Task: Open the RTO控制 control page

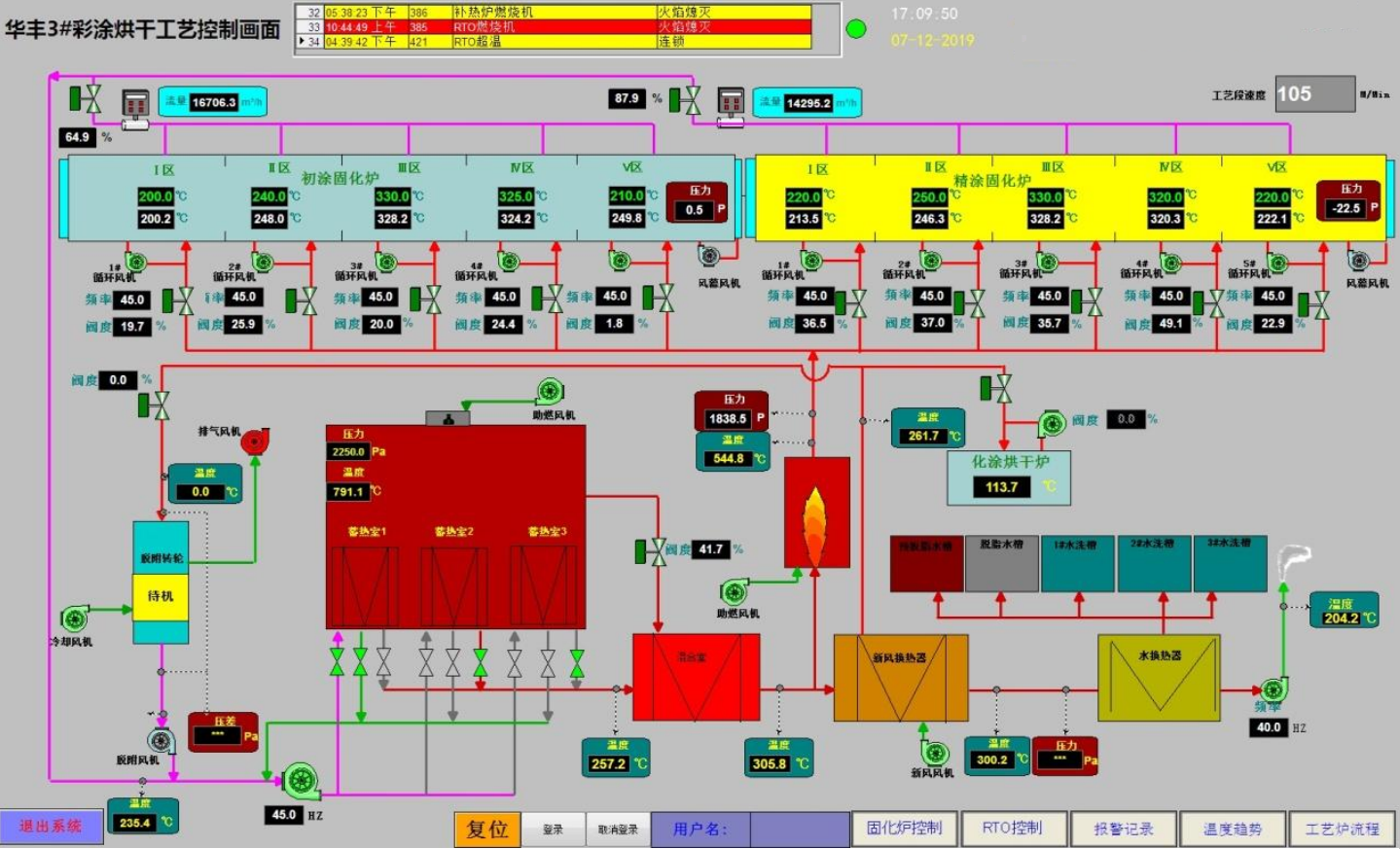Action: coord(1012,829)
